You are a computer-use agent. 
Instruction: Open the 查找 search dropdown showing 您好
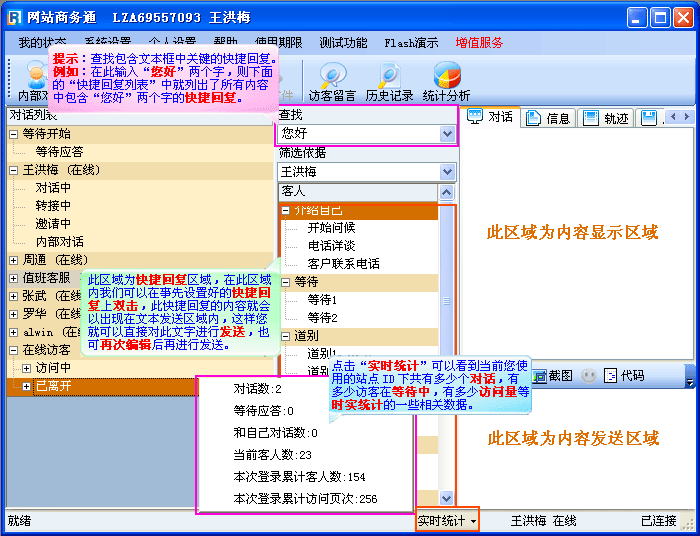(447, 133)
